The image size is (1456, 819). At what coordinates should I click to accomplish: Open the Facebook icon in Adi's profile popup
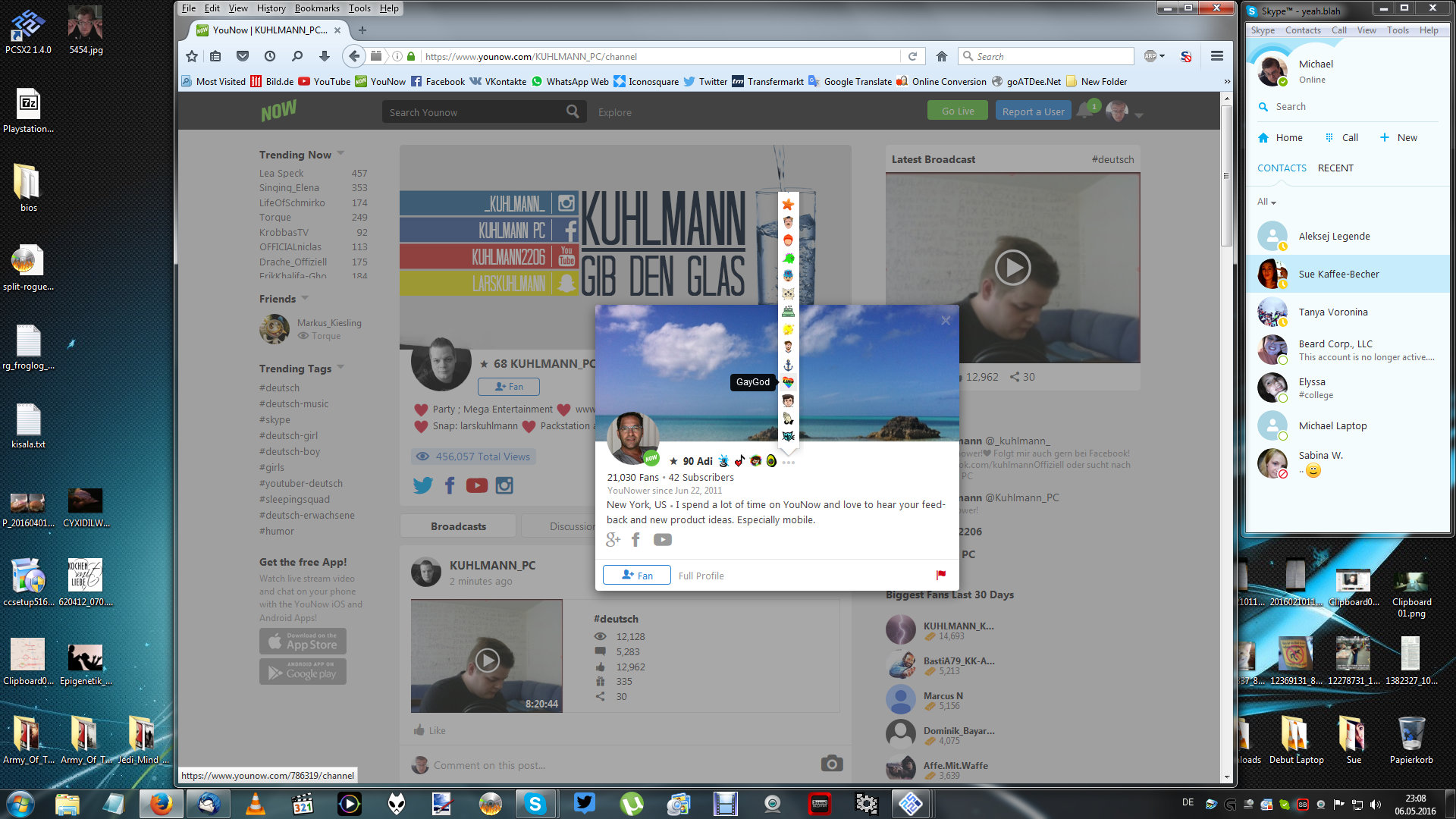(x=636, y=540)
